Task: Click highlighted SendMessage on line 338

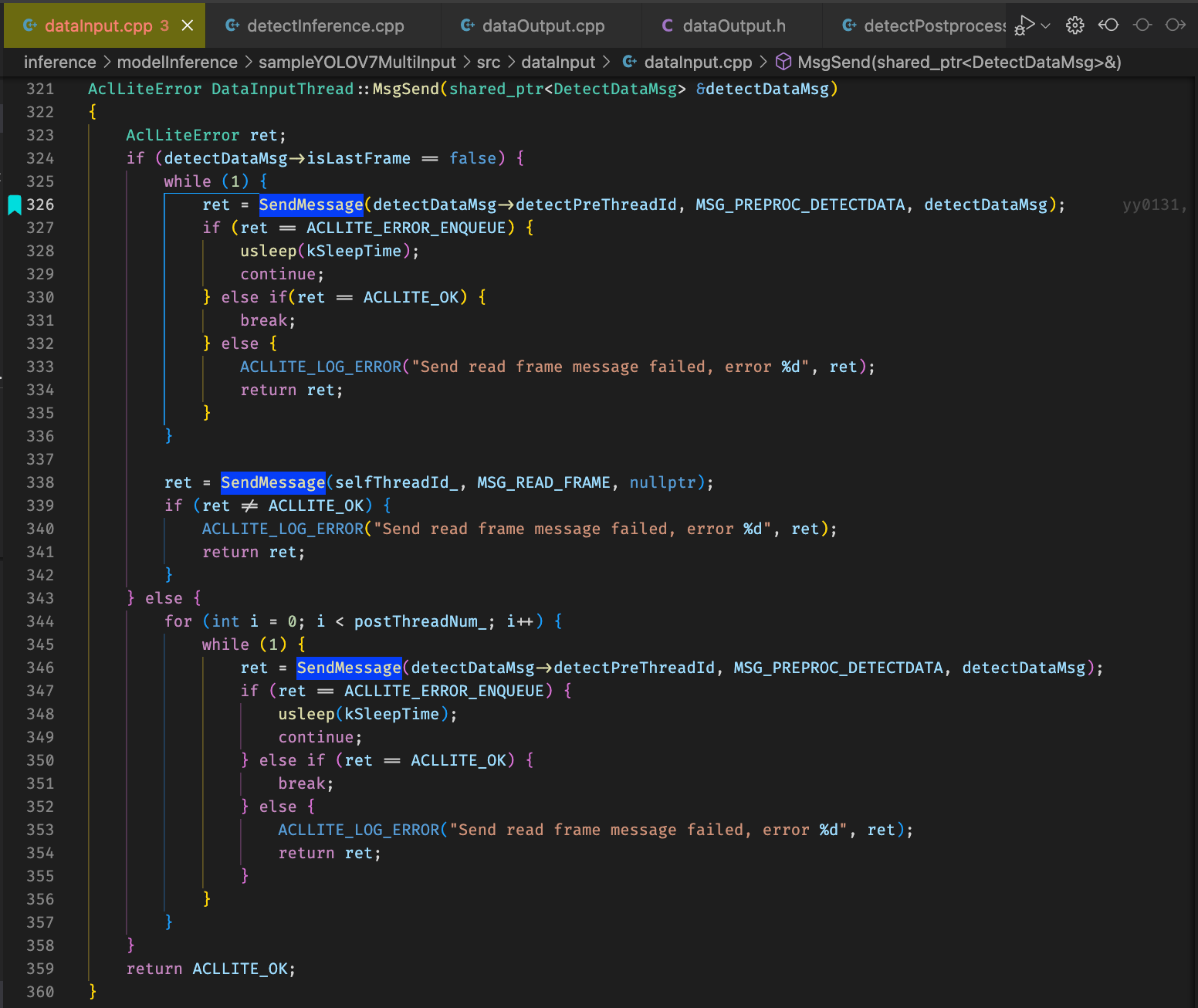Action: pos(273,482)
